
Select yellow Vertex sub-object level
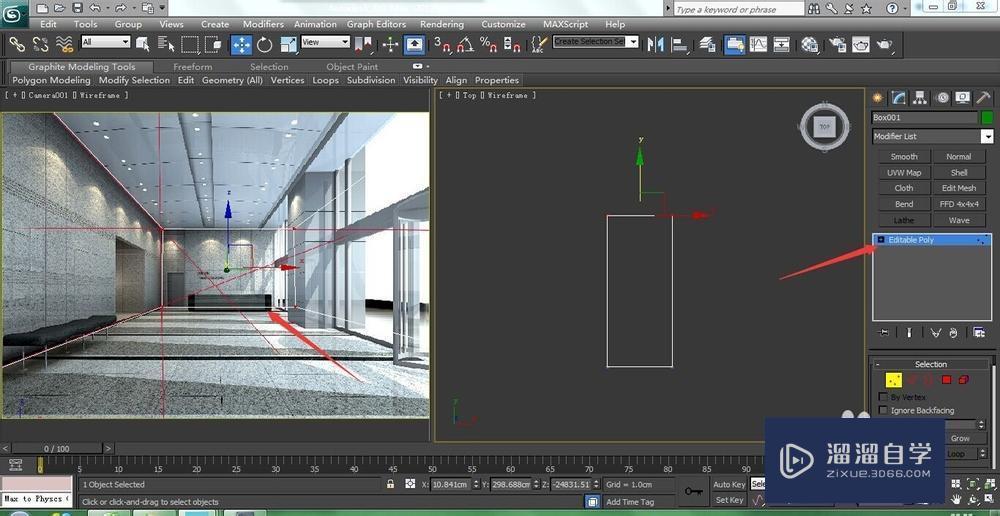893,380
